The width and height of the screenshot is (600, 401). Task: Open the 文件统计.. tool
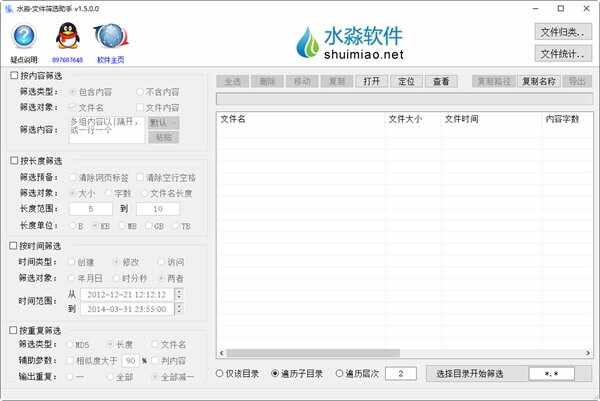pyautogui.click(x=564, y=53)
